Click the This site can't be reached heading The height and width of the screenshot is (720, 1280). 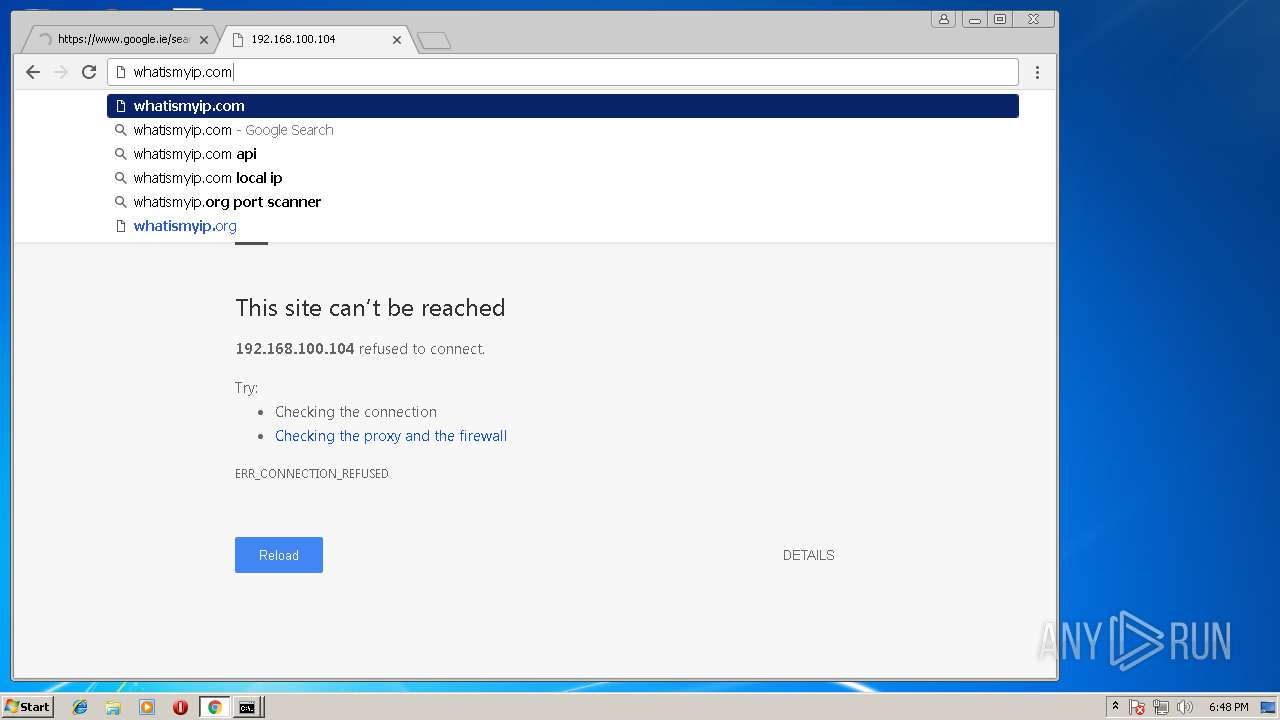(370, 308)
